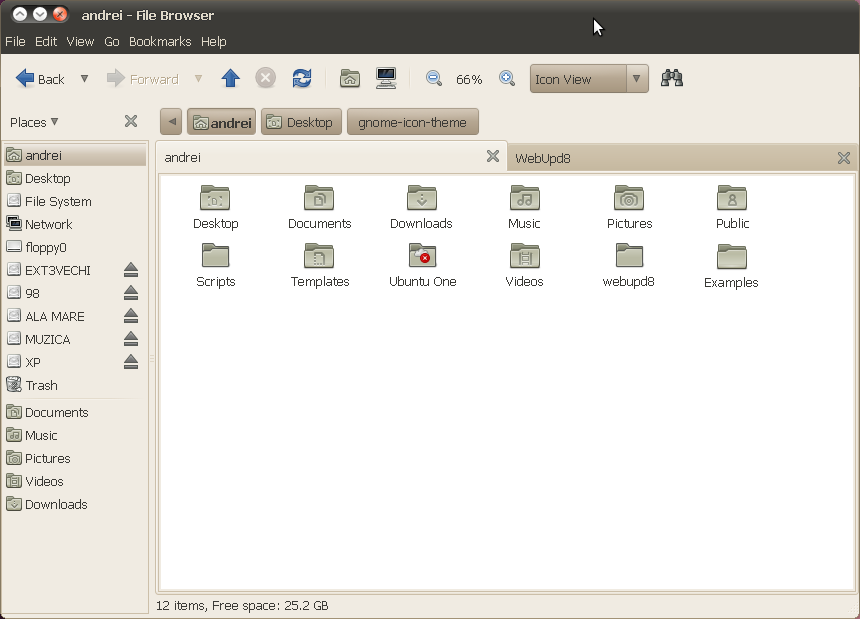
Task: Click the Stop loading icon
Action: pos(265,78)
